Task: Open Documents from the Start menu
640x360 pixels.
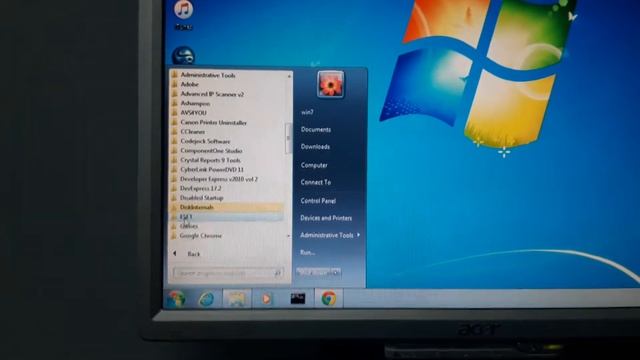Action: (x=316, y=129)
